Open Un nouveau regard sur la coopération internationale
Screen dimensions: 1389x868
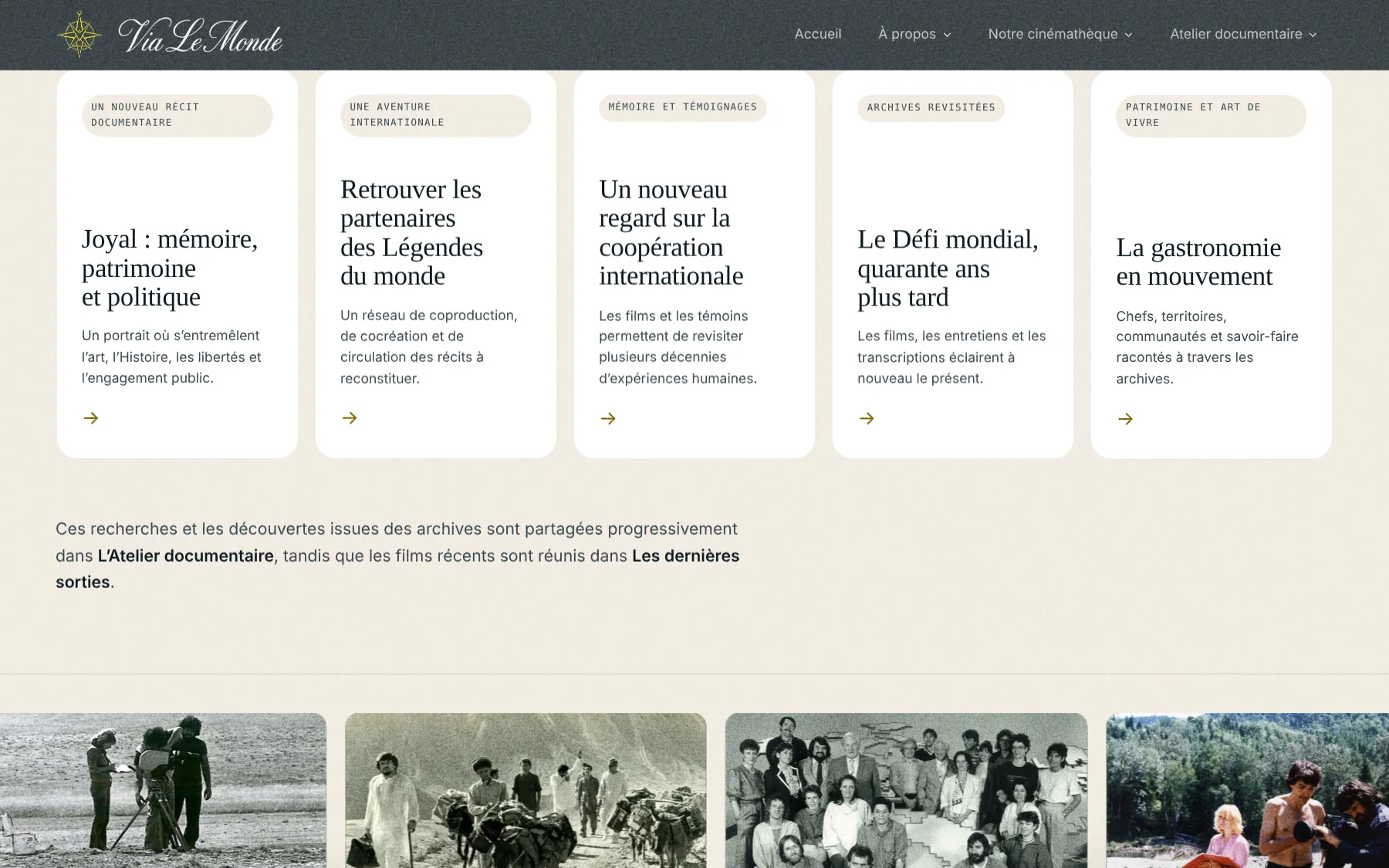point(671,232)
